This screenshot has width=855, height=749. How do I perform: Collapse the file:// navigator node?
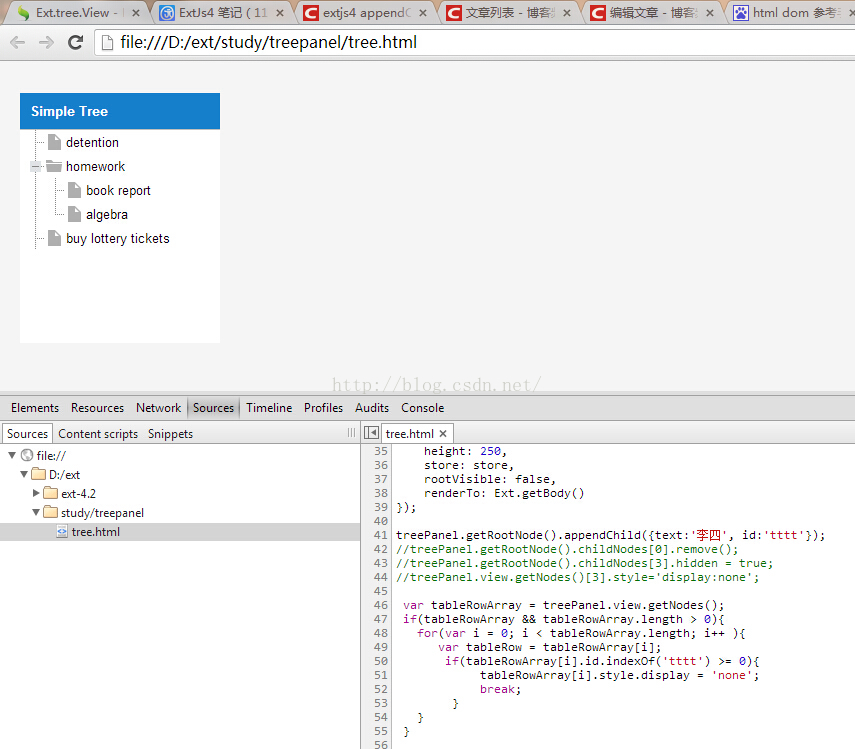(x=11, y=455)
